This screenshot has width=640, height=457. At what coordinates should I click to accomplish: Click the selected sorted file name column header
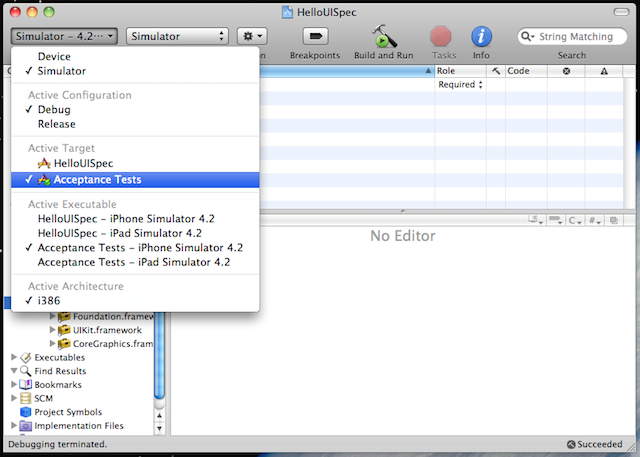[347, 71]
